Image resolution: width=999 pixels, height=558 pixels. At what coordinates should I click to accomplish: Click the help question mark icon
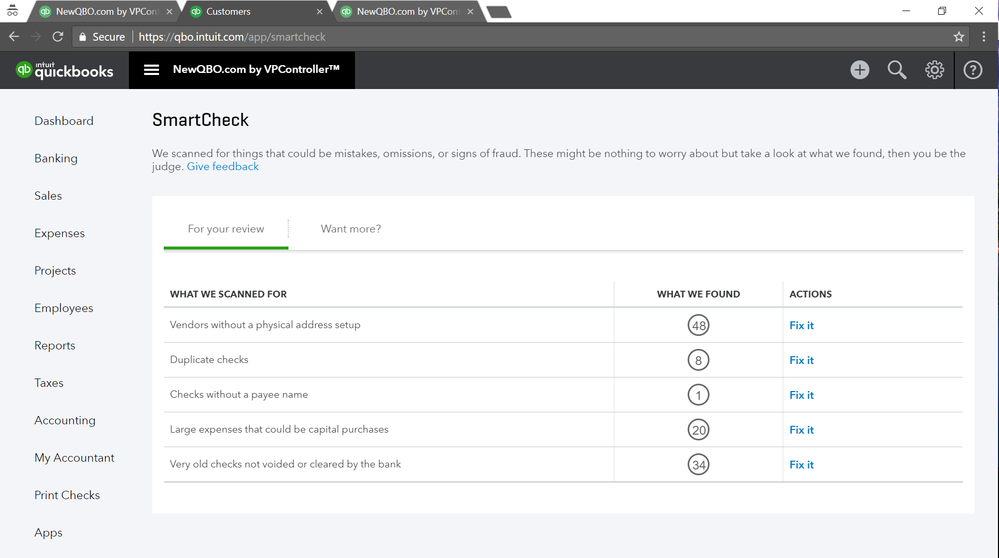tap(973, 70)
